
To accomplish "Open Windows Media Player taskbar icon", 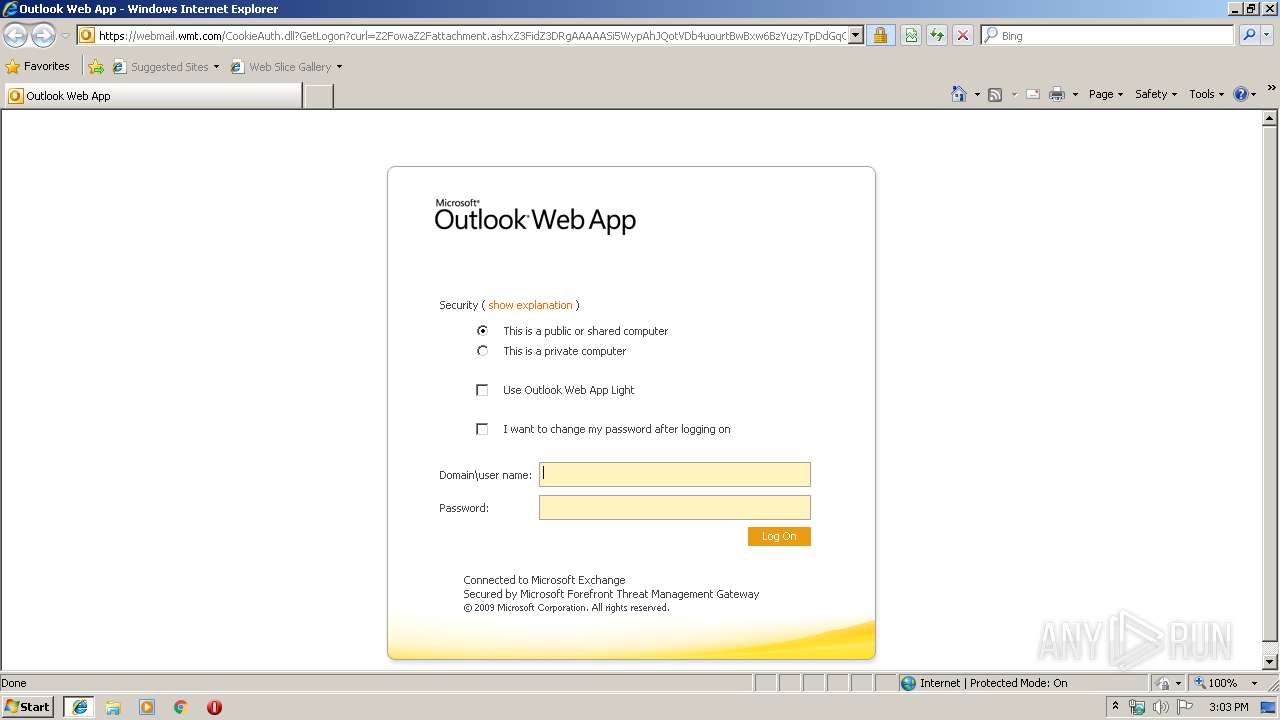I will (147, 707).
